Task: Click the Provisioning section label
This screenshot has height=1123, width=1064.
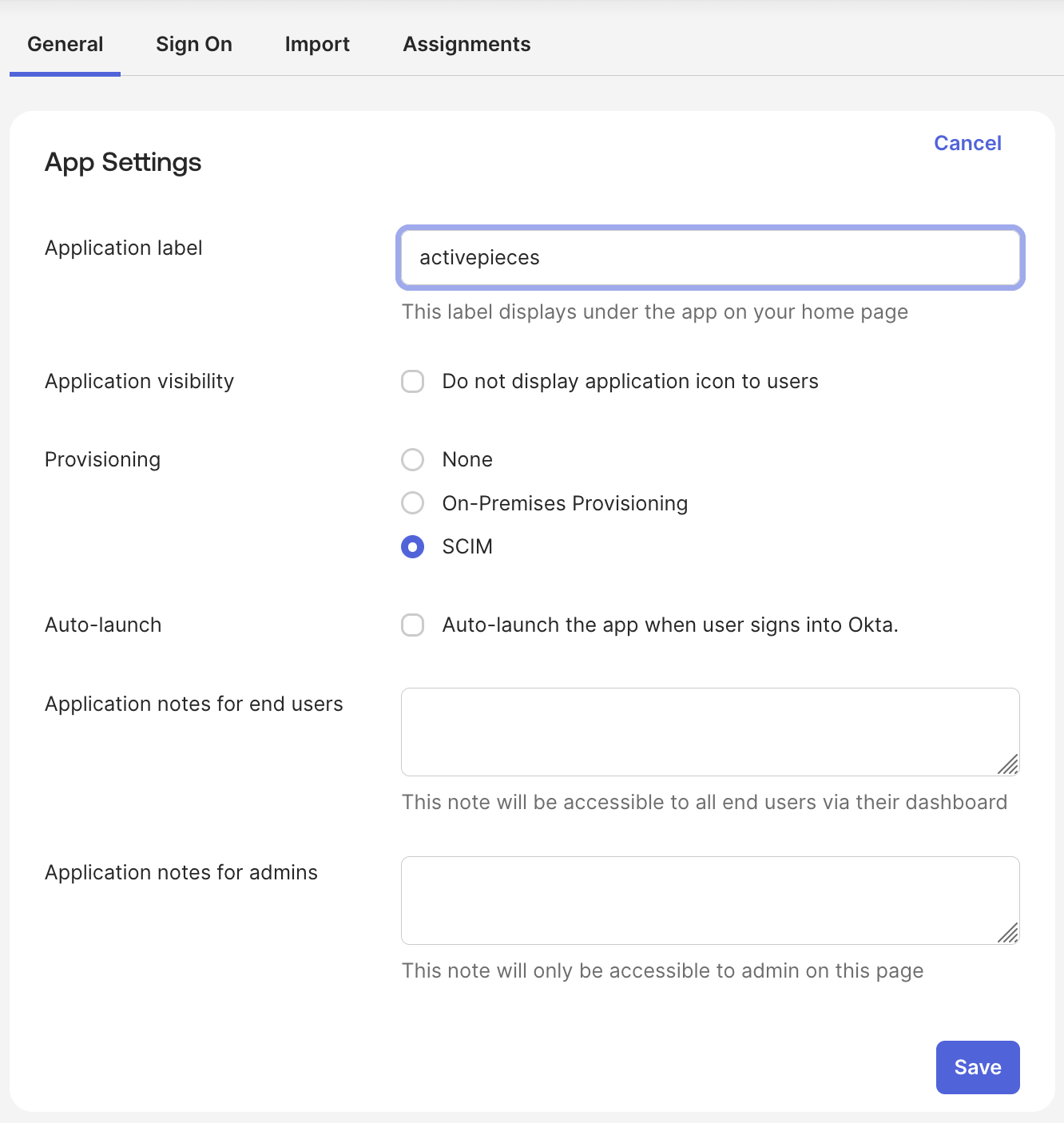Action: [x=102, y=460]
